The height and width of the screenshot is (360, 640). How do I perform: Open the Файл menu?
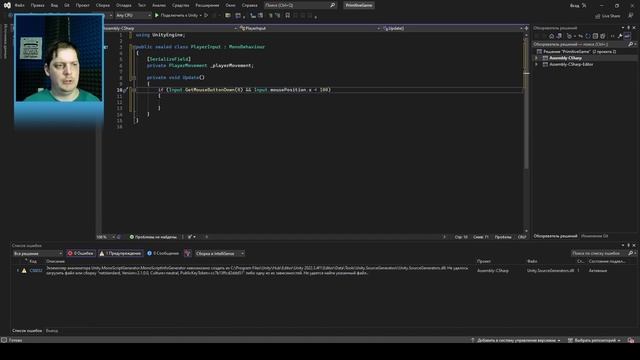(x=19, y=5)
